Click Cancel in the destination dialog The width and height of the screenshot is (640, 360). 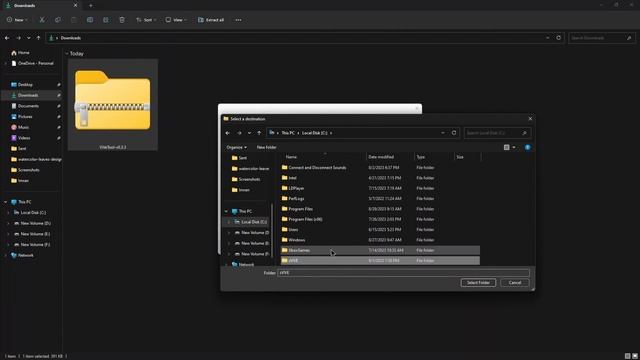coord(515,283)
